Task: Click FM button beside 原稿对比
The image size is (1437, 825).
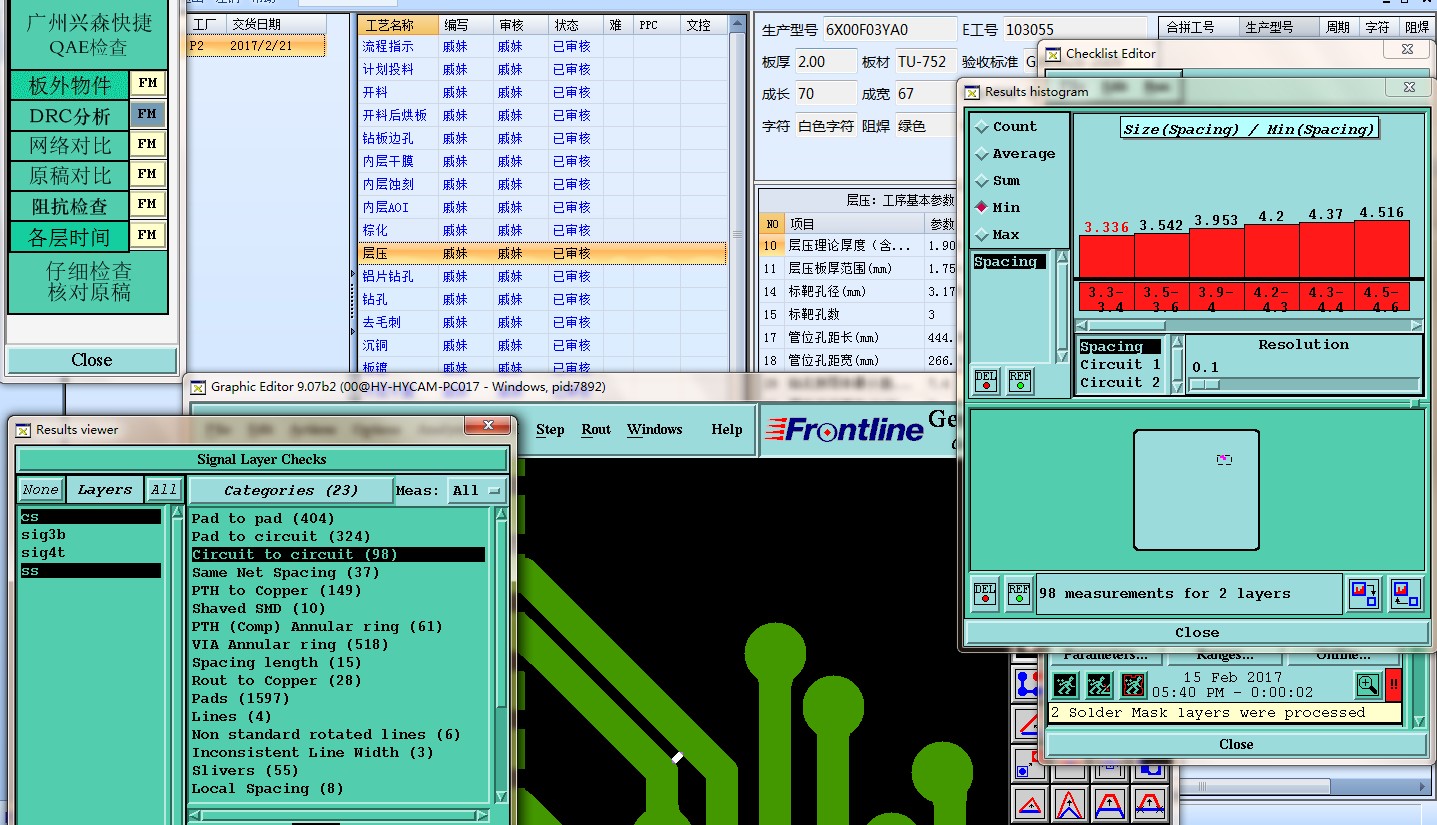Action: pyautogui.click(x=147, y=174)
